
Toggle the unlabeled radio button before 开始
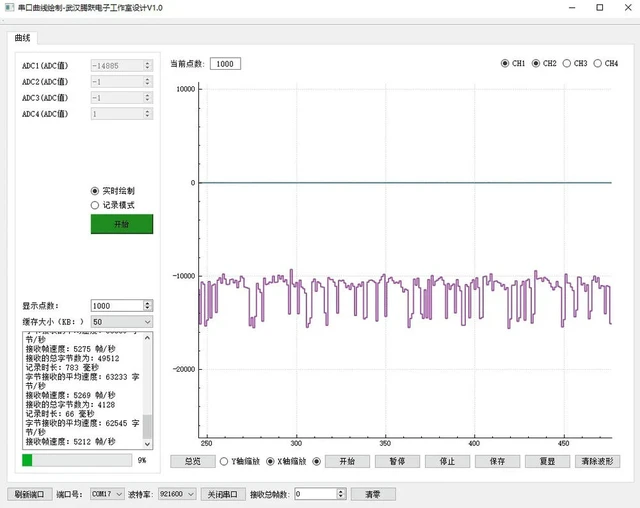point(316,461)
